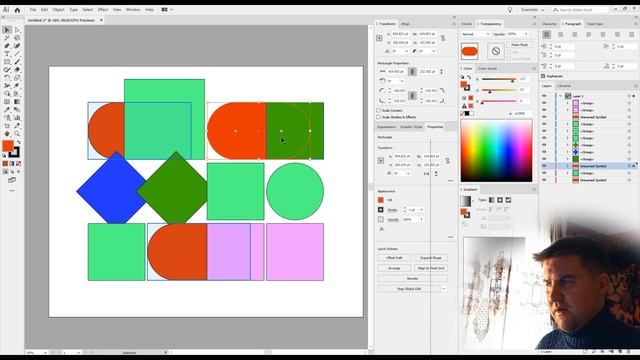This screenshot has width=640, height=360.
Task: Select the Rectangle tool
Action: click(7, 62)
